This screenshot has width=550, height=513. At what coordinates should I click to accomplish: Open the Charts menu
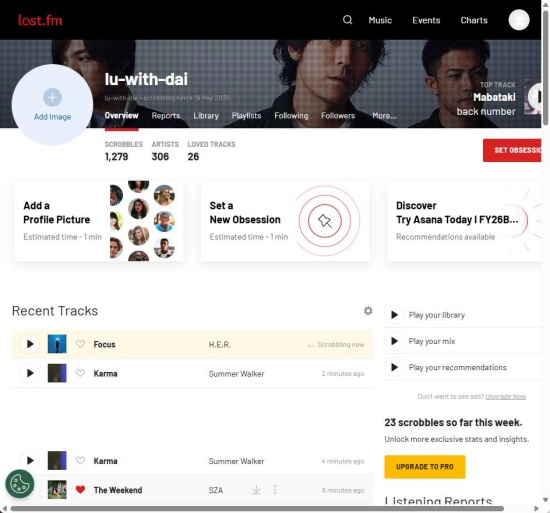pyautogui.click(x=474, y=20)
